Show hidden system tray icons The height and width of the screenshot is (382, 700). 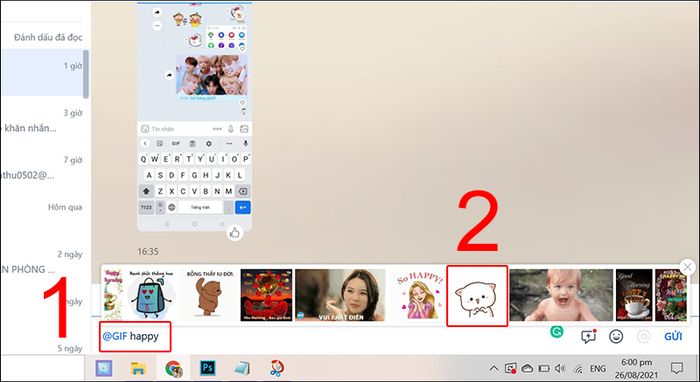494,369
